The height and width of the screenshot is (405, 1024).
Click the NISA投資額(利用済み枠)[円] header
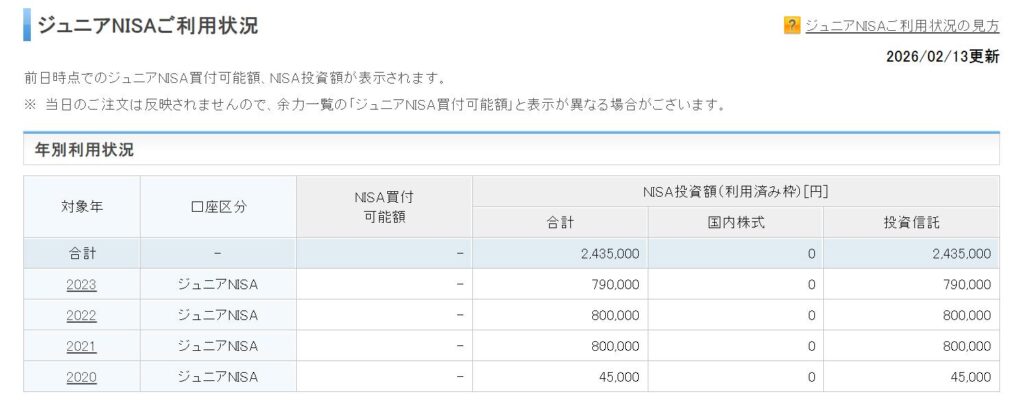click(x=735, y=191)
